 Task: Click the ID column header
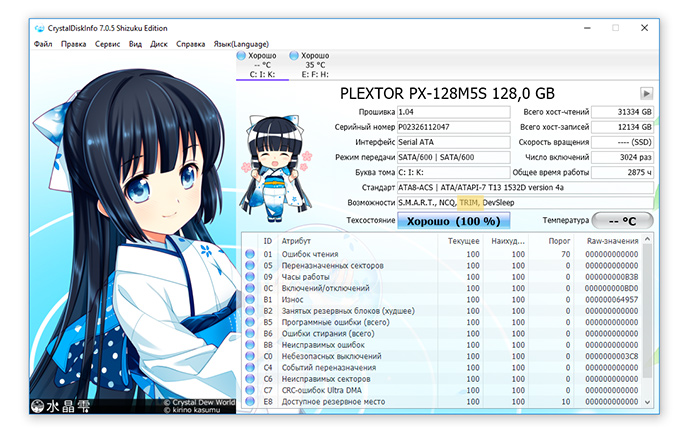click(268, 241)
